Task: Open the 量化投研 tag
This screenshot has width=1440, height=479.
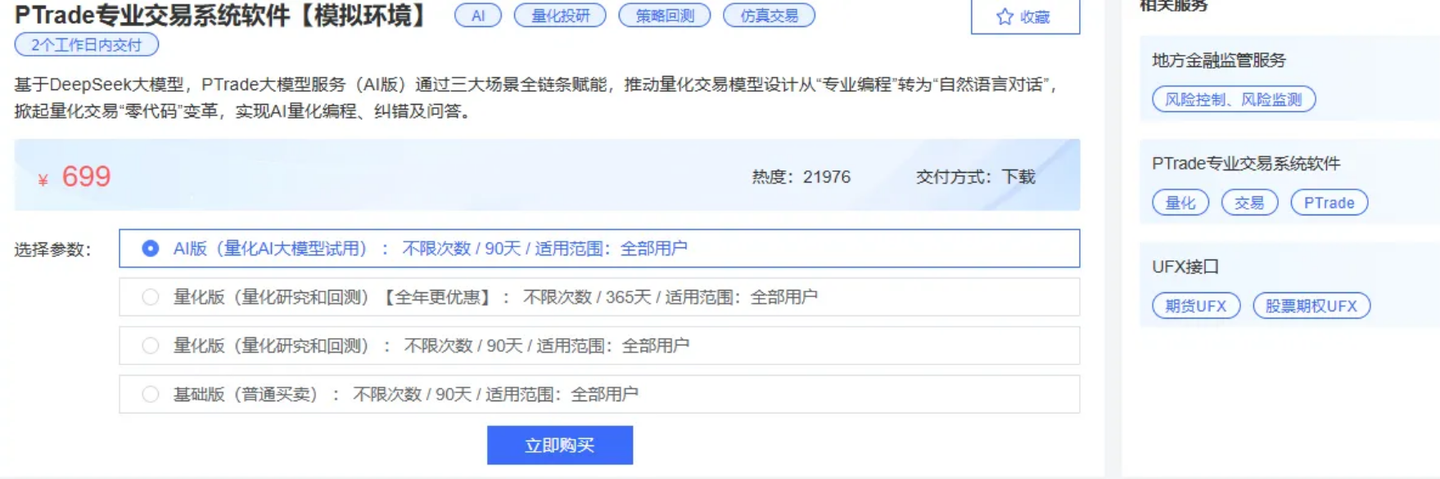Action: click(x=560, y=16)
